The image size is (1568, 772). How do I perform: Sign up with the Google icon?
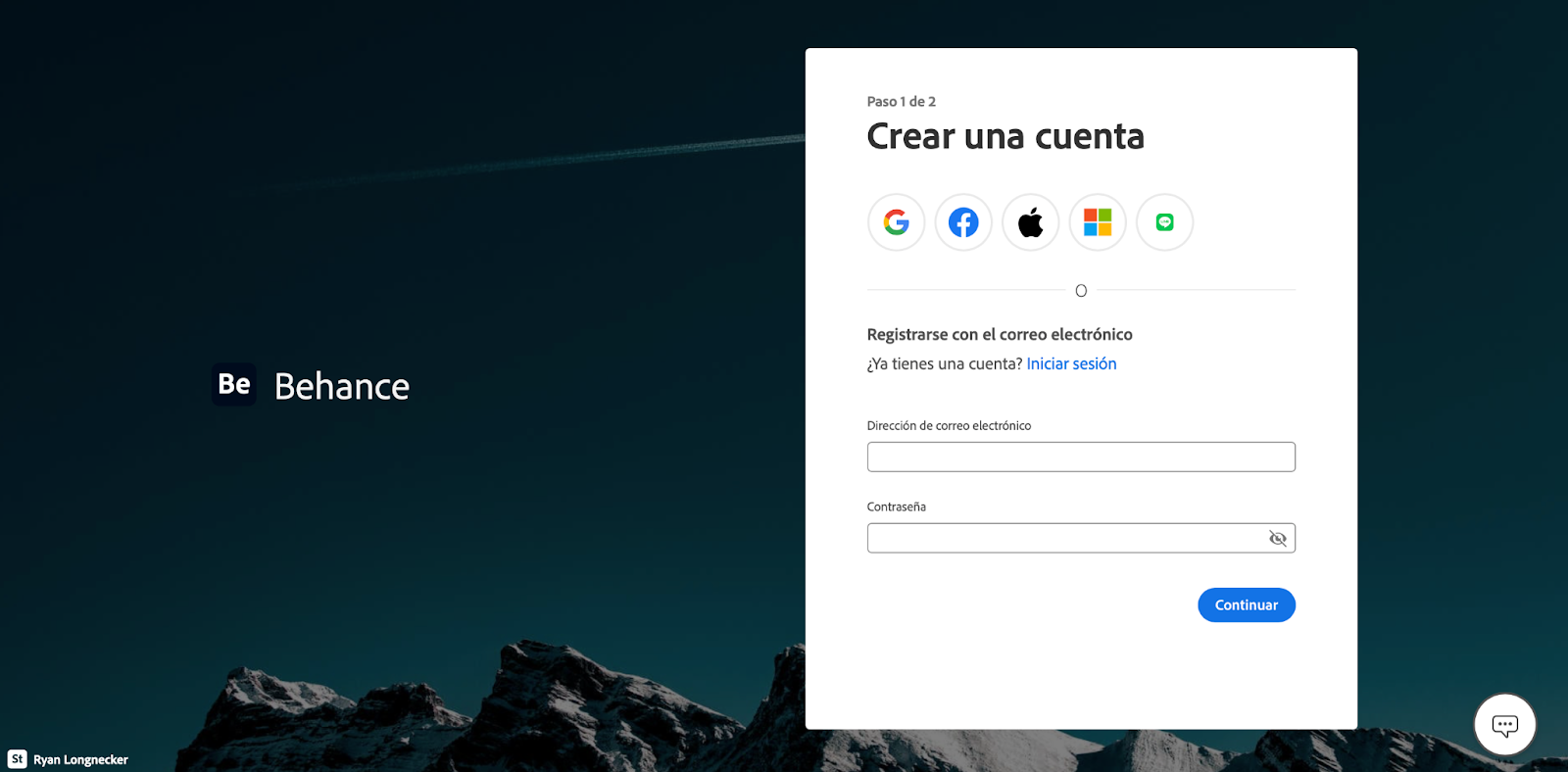pos(896,222)
